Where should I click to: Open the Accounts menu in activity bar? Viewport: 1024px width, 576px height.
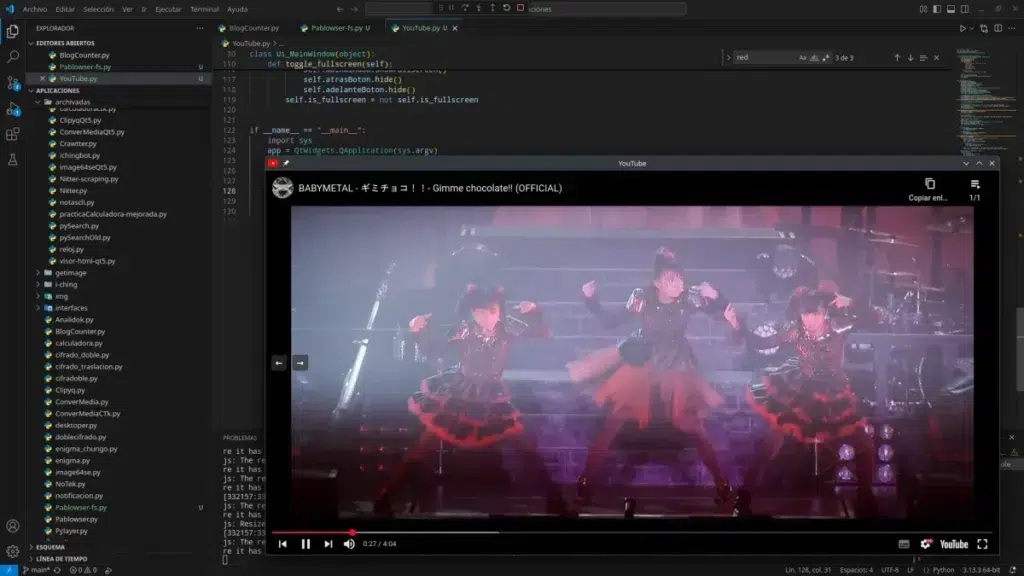(x=12, y=526)
